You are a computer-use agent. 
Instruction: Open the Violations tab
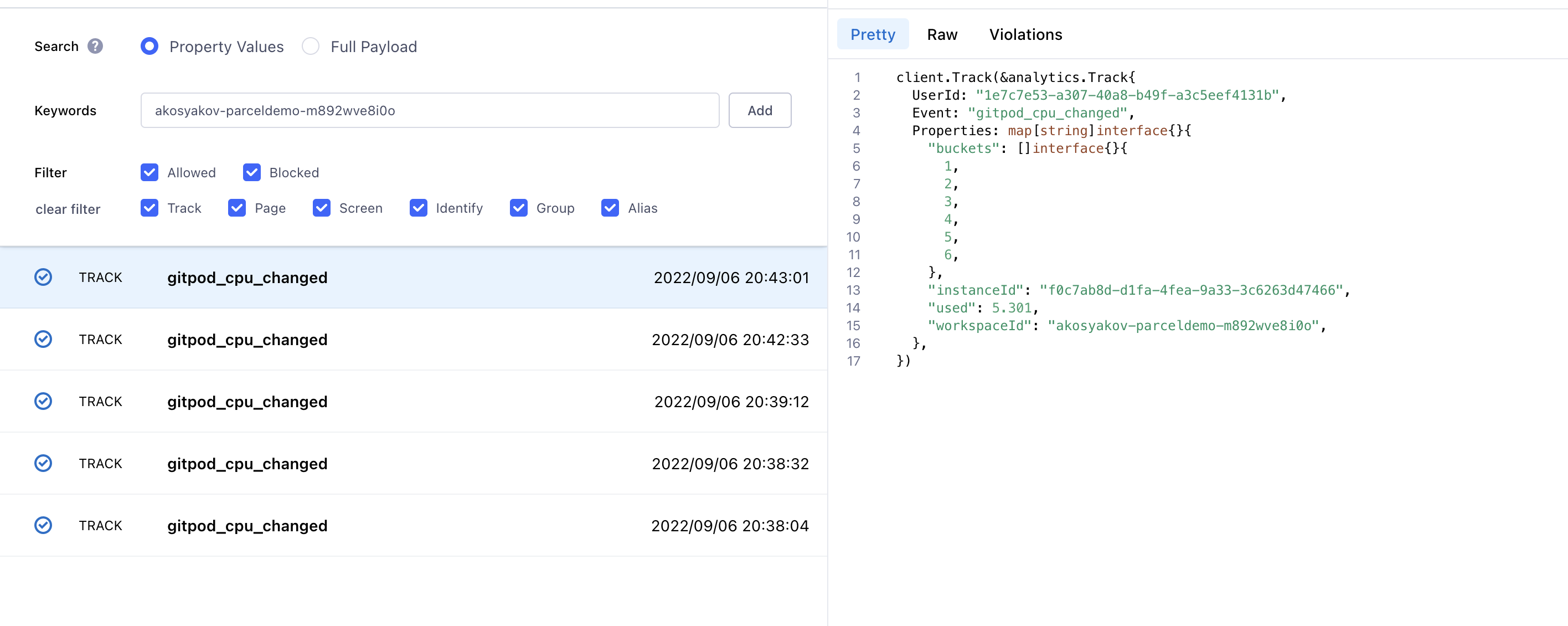1025,34
